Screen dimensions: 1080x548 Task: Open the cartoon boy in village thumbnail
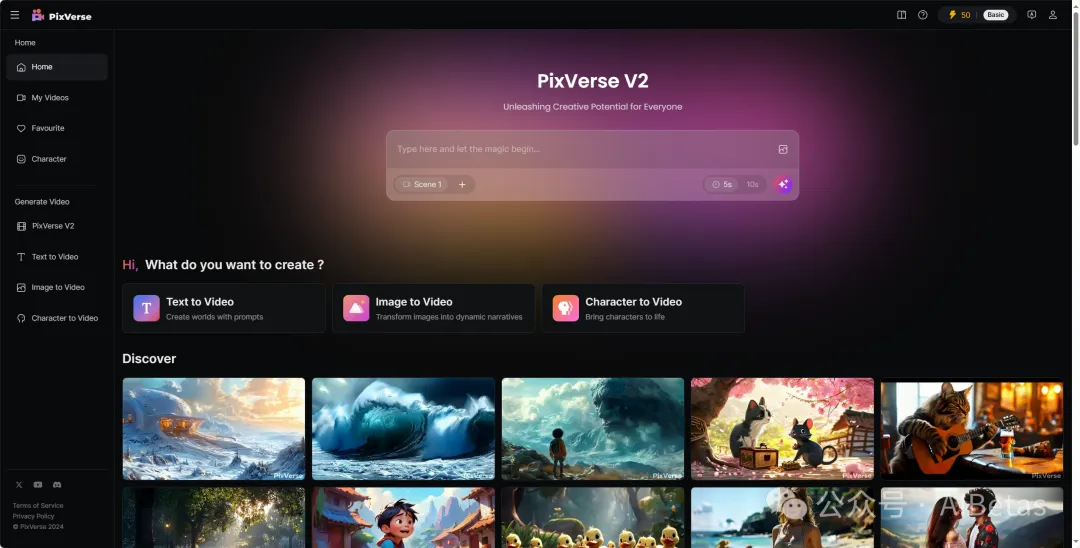(403, 518)
